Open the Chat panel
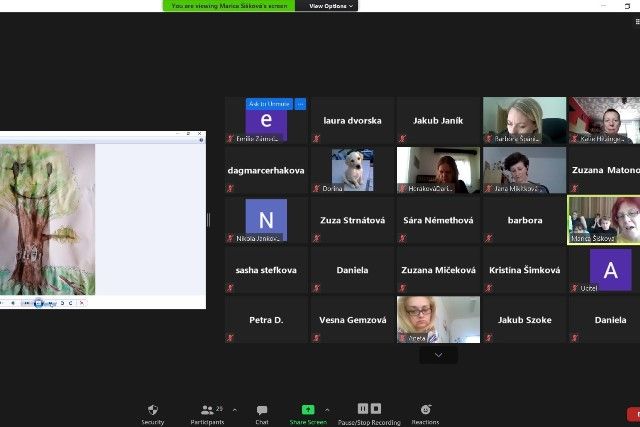640x427 pixels. pos(262,410)
